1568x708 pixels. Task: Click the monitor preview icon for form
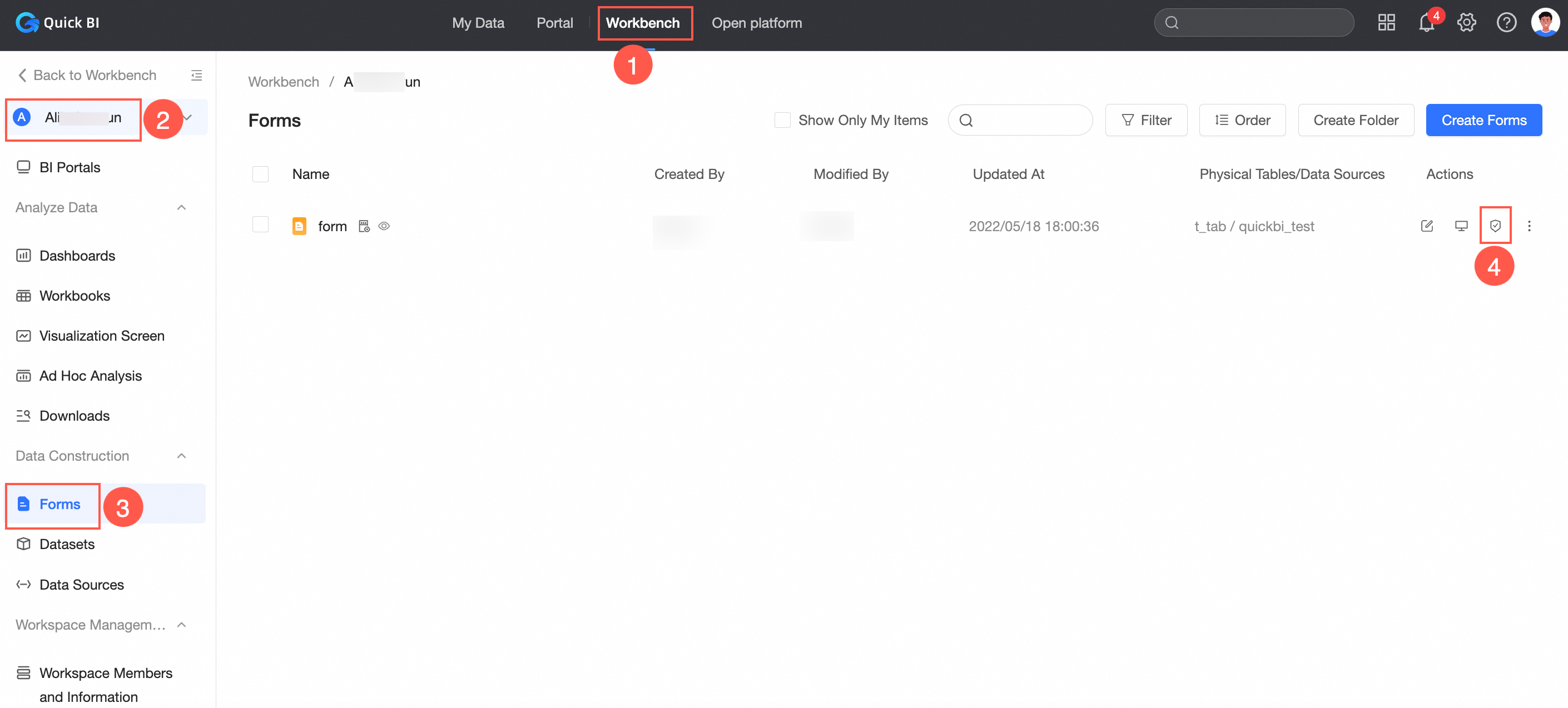(x=1460, y=226)
